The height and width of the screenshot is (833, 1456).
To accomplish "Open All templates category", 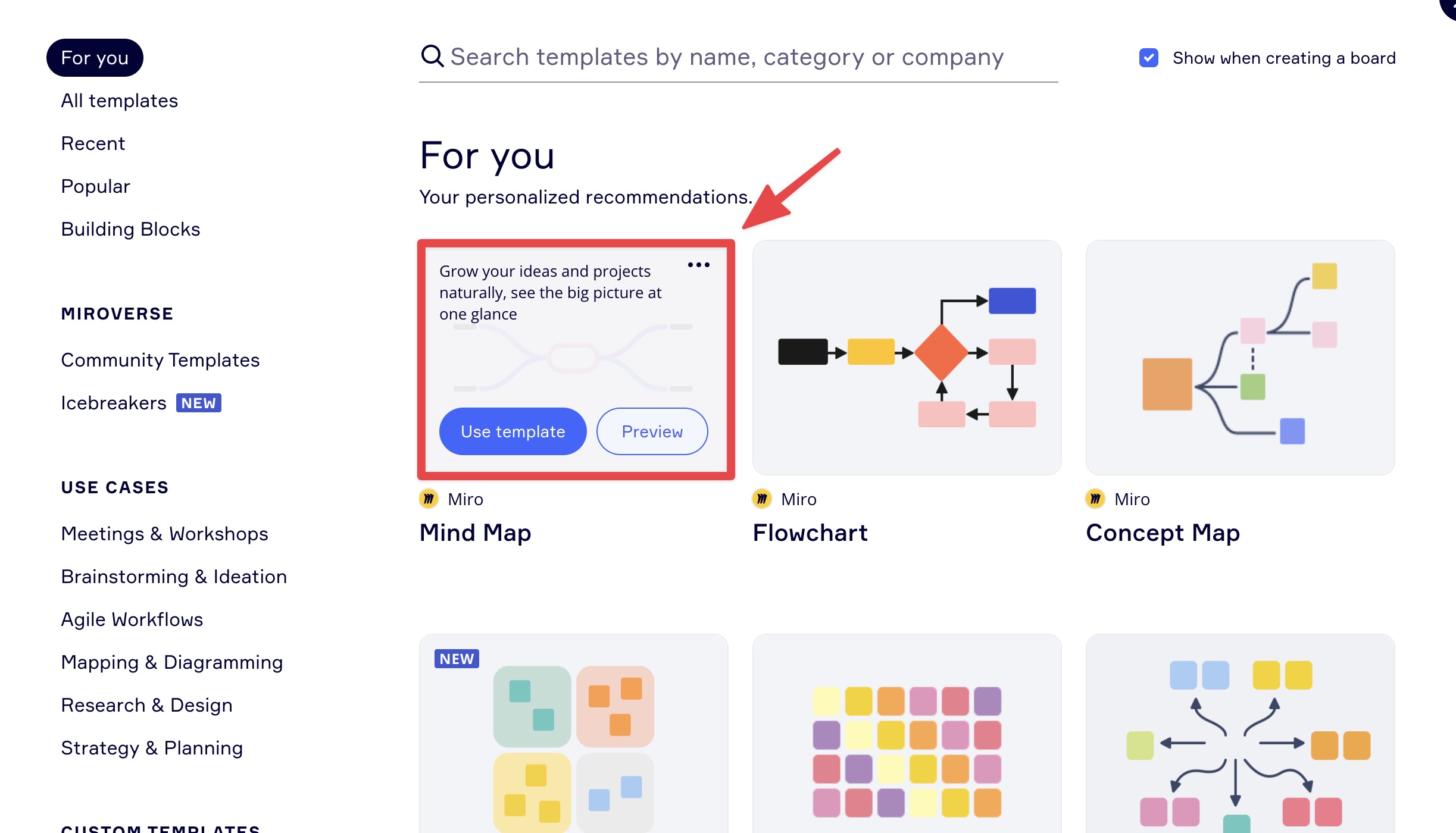I will (120, 101).
